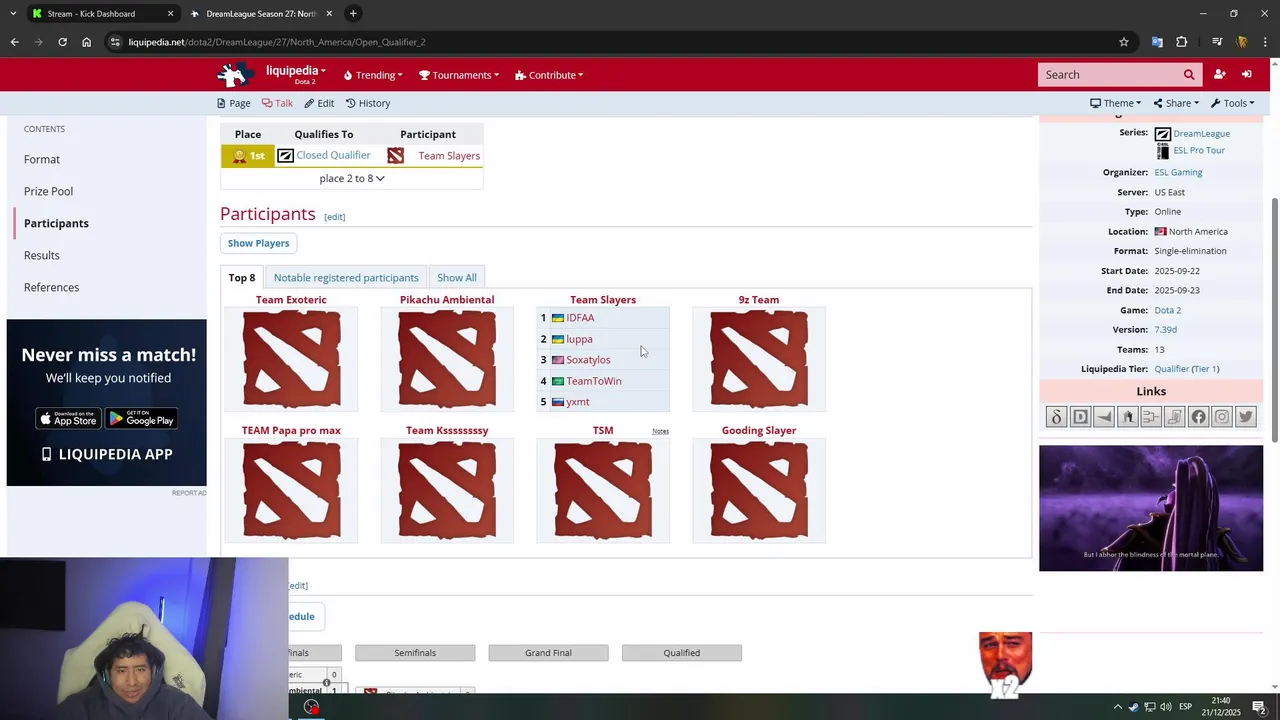Screen dimensions: 1280x720
Task: Open the Facebook link icon
Action: tap(1198, 417)
